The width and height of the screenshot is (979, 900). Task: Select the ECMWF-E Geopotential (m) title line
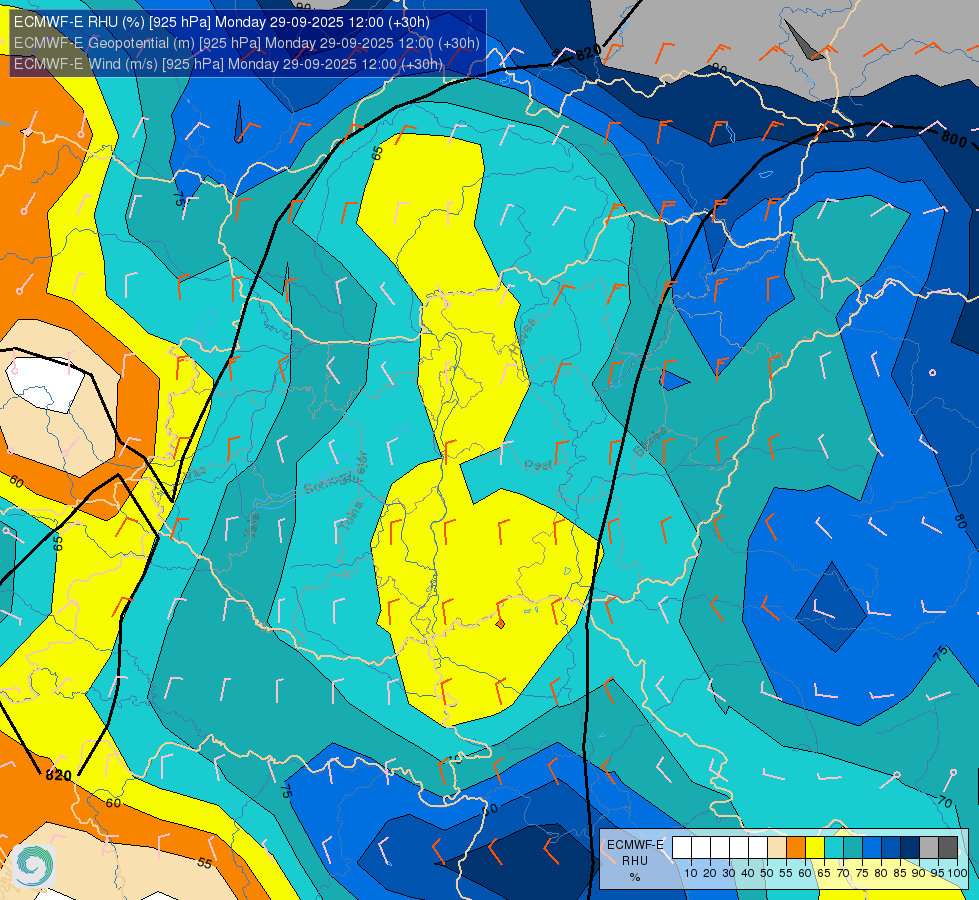247,43
